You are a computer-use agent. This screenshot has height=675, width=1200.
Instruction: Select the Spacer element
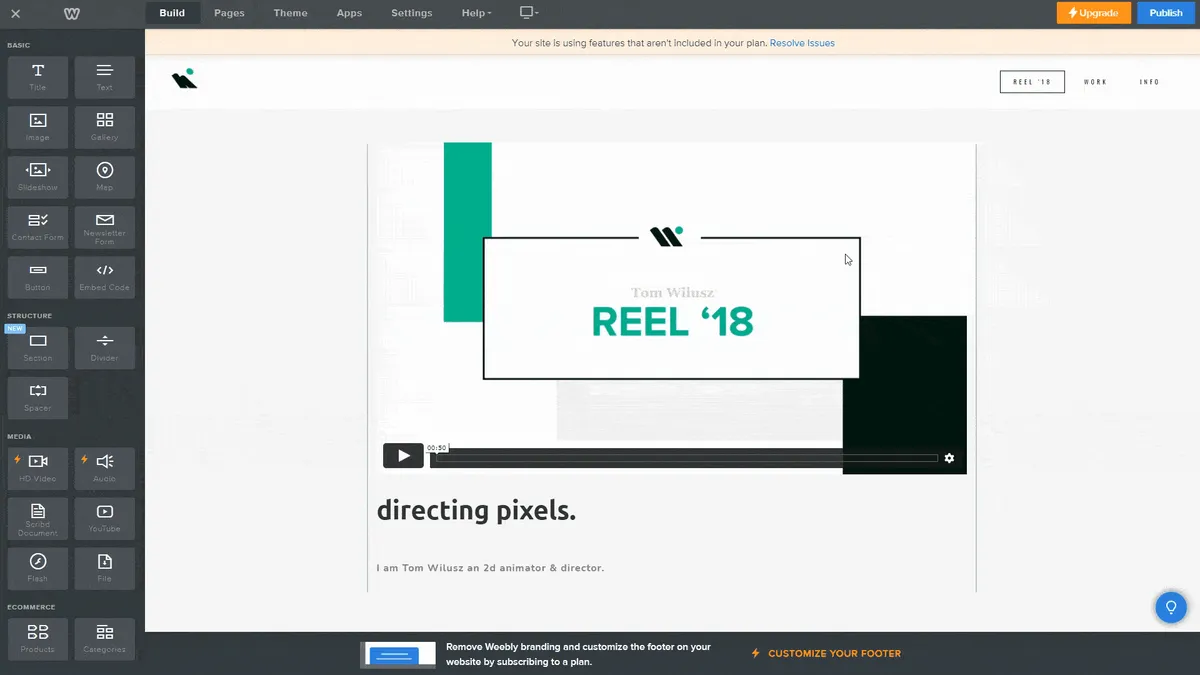point(38,398)
